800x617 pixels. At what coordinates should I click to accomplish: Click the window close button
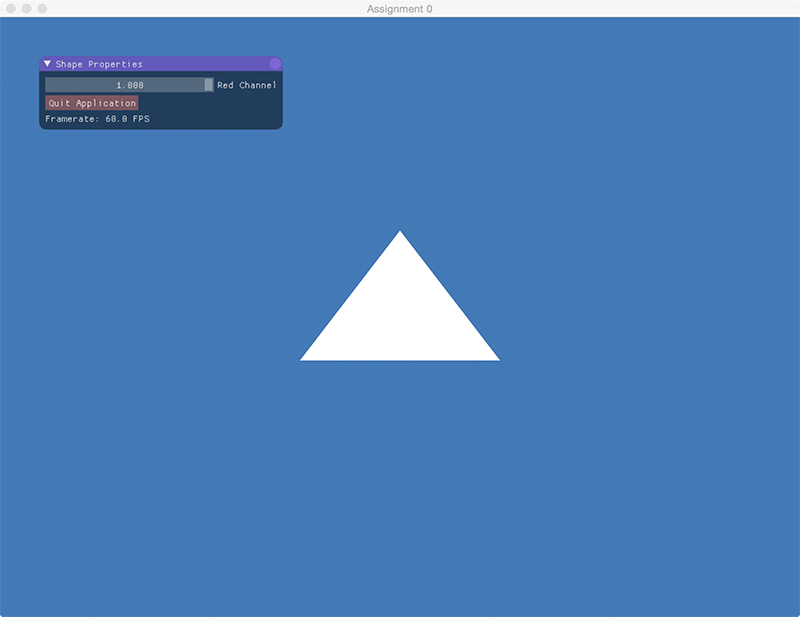click(x=11, y=9)
